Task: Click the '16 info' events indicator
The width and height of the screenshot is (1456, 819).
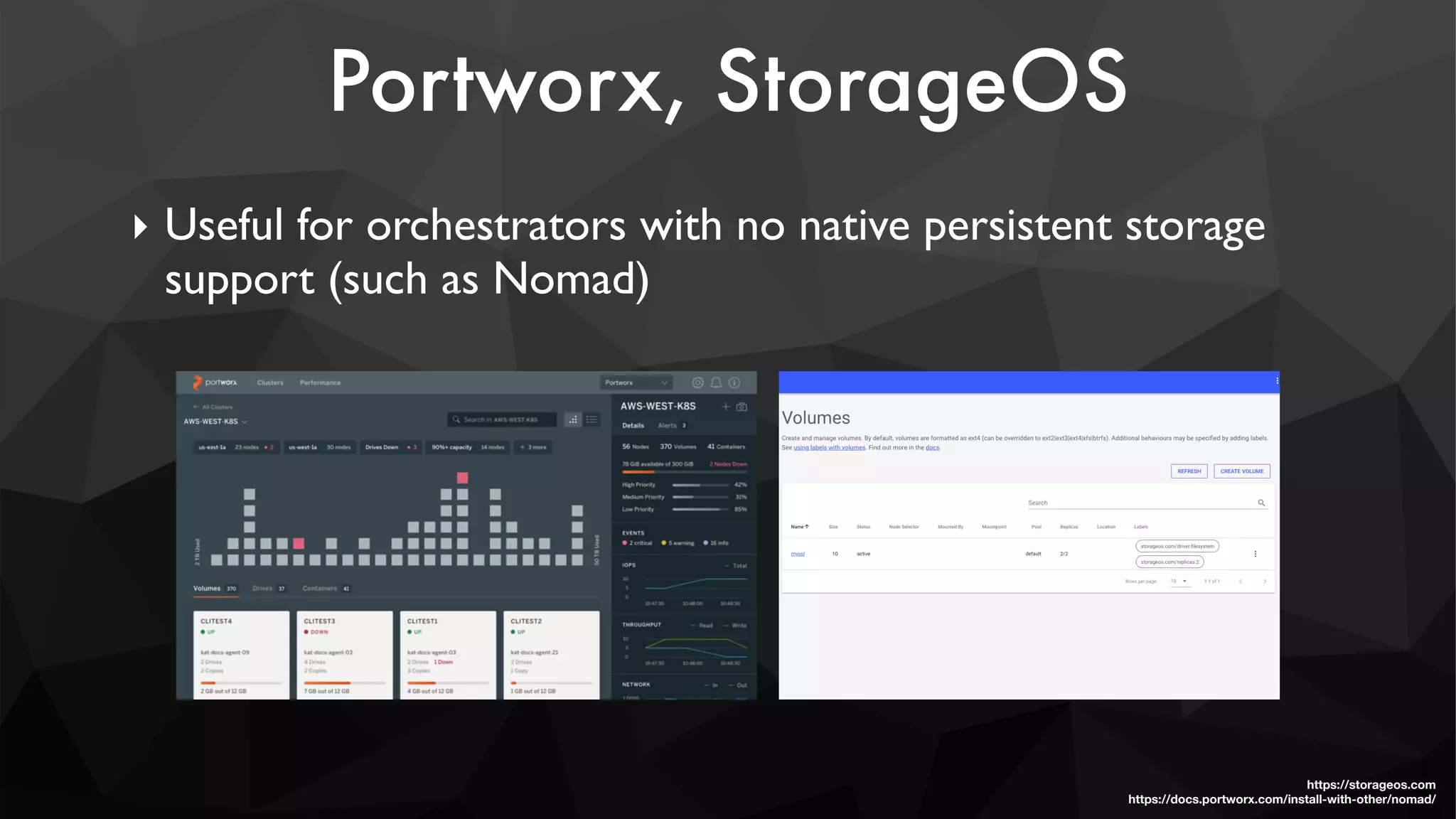Action: pyautogui.click(x=717, y=543)
